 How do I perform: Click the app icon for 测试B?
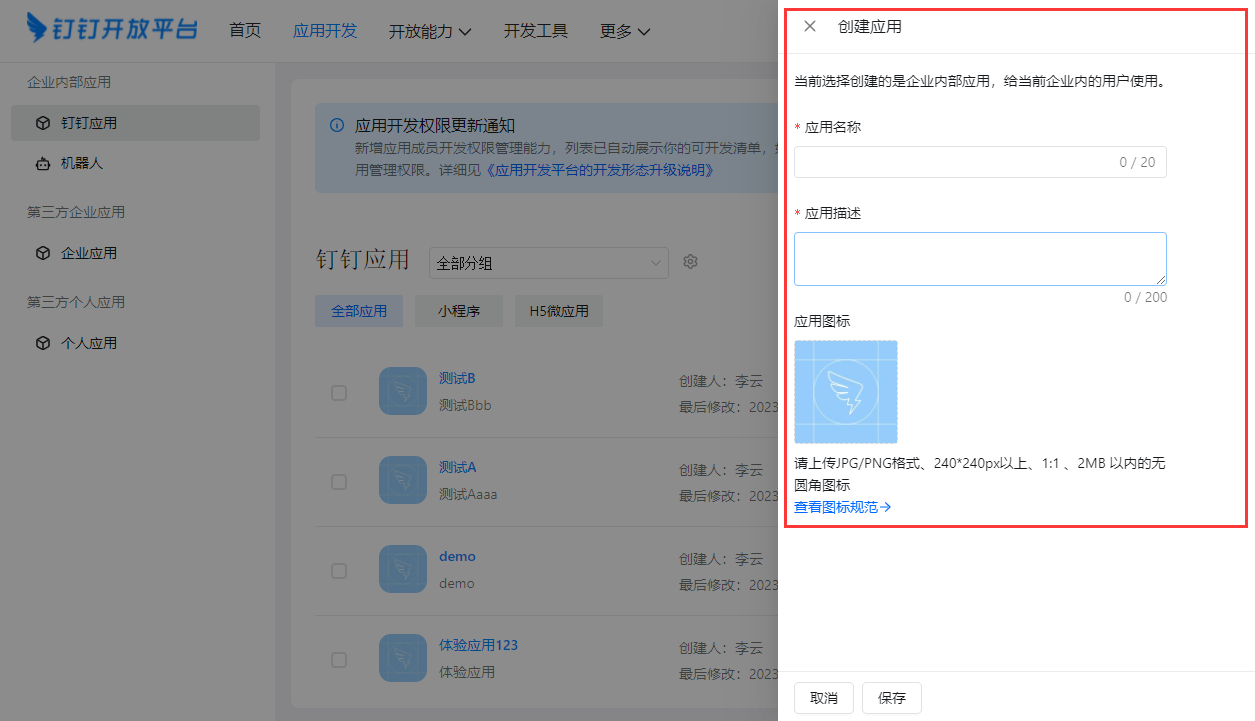(x=403, y=391)
